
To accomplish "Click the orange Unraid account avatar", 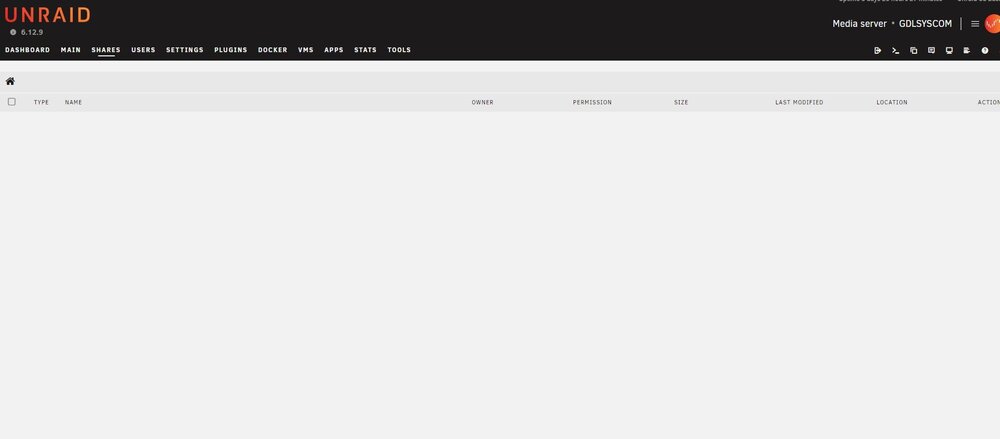I will point(992,24).
